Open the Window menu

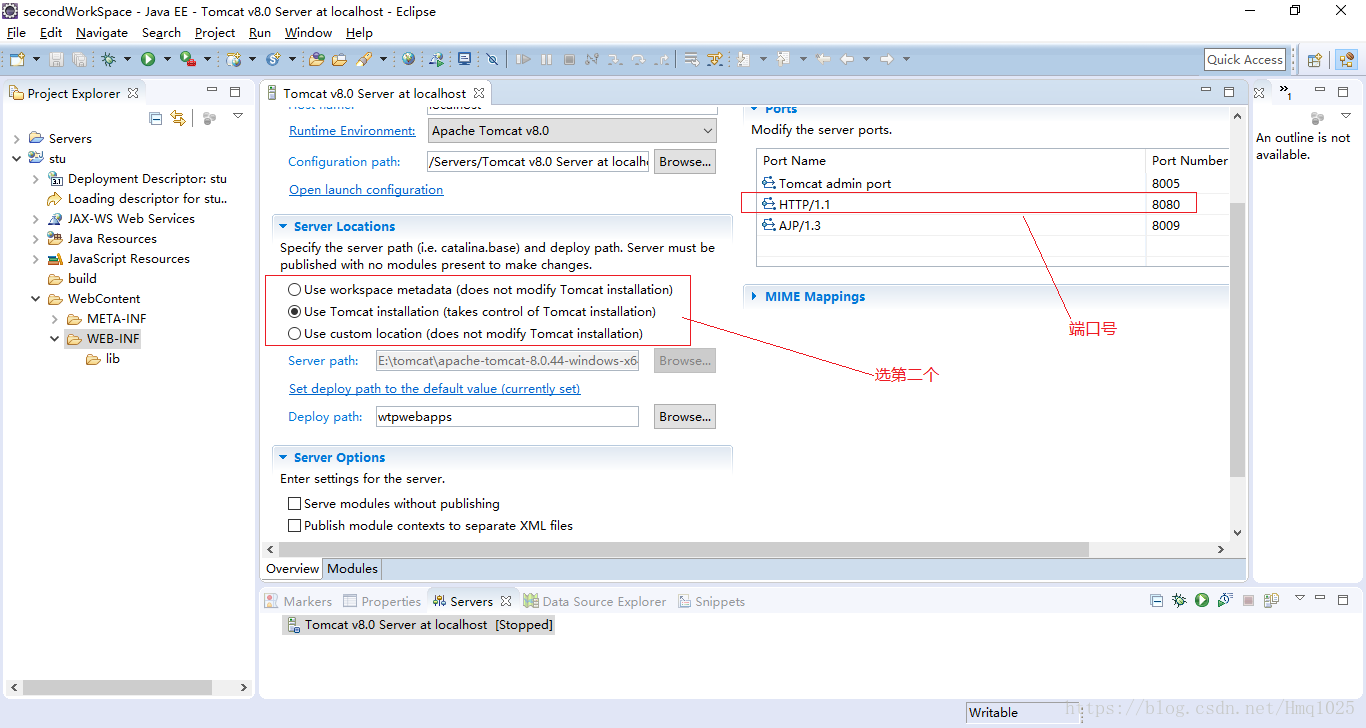tap(308, 33)
